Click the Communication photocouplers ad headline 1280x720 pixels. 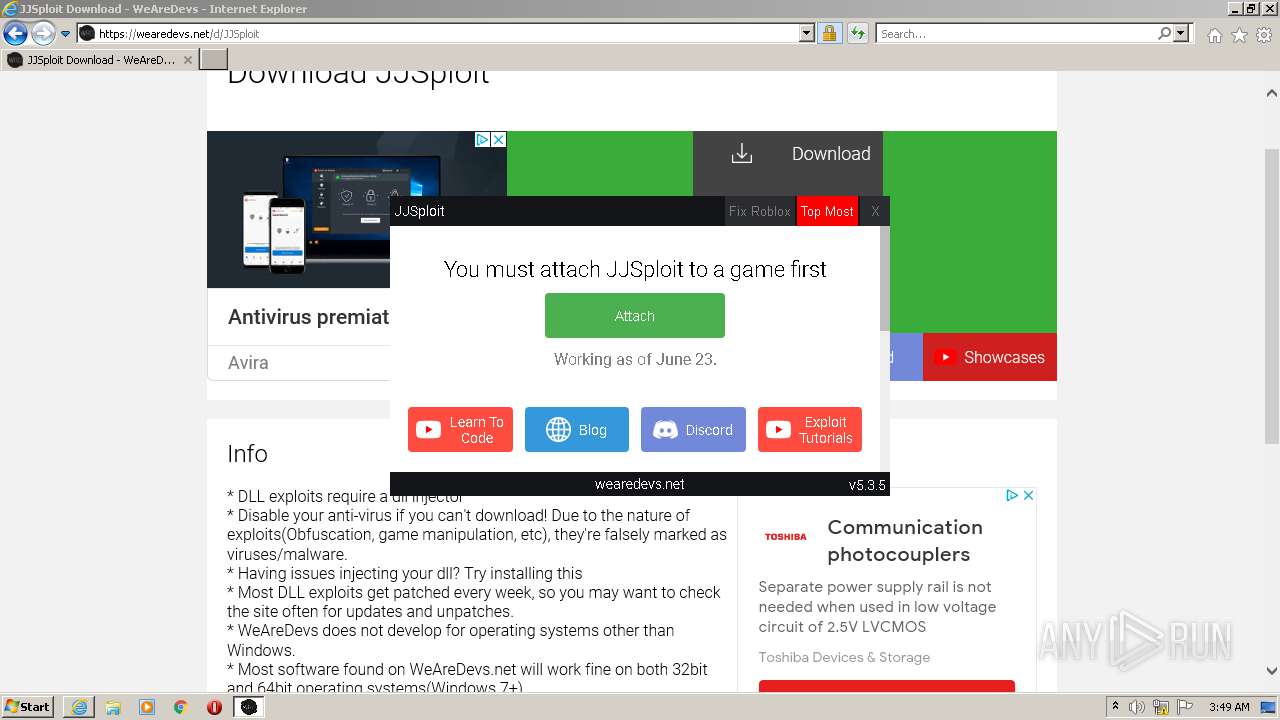tap(905, 540)
